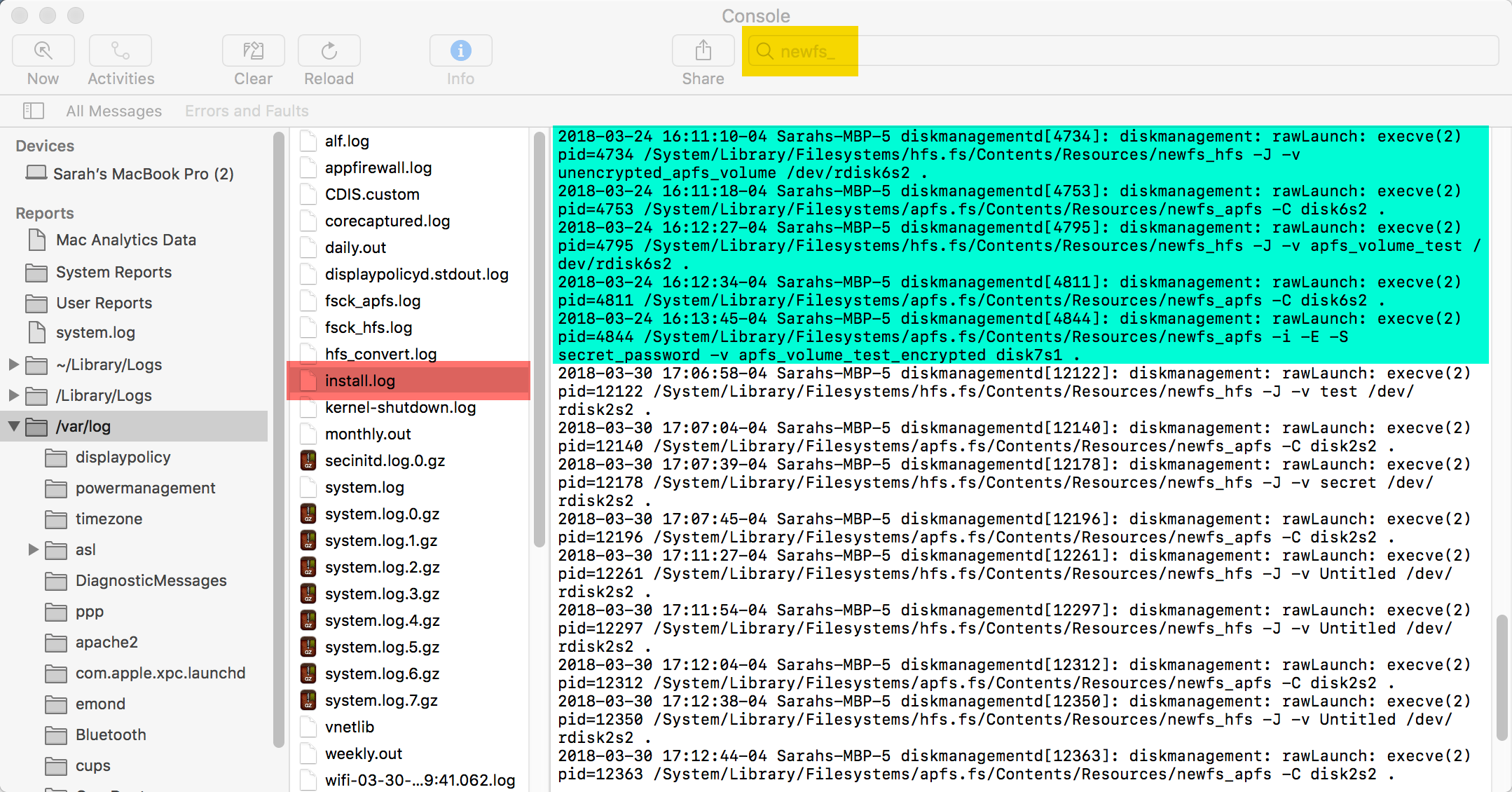The height and width of the screenshot is (792, 1512).
Task: Select system.log in the Reports sidebar
Action: [x=81, y=332]
